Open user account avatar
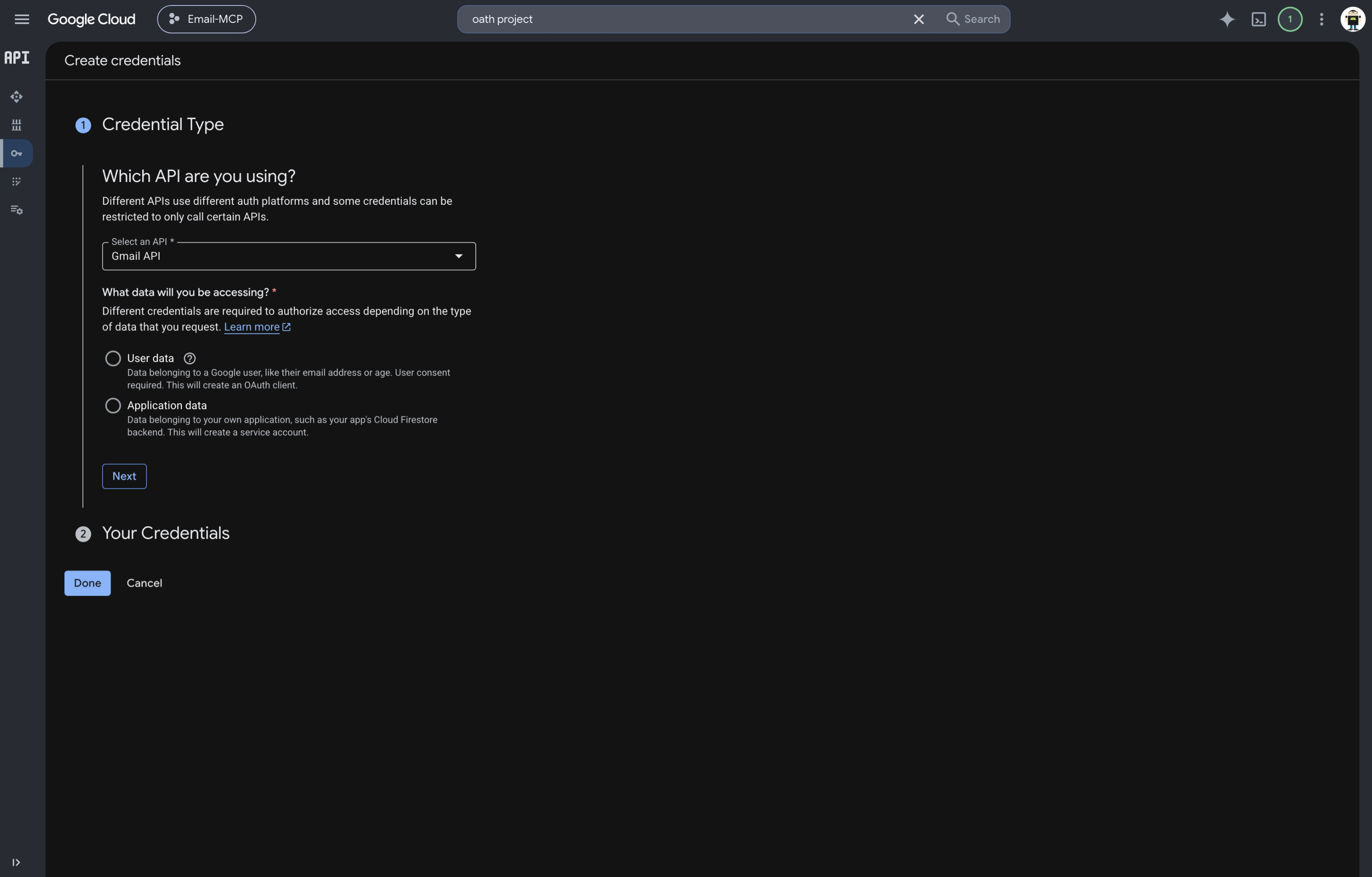Viewport: 1372px width, 877px height. (x=1353, y=19)
